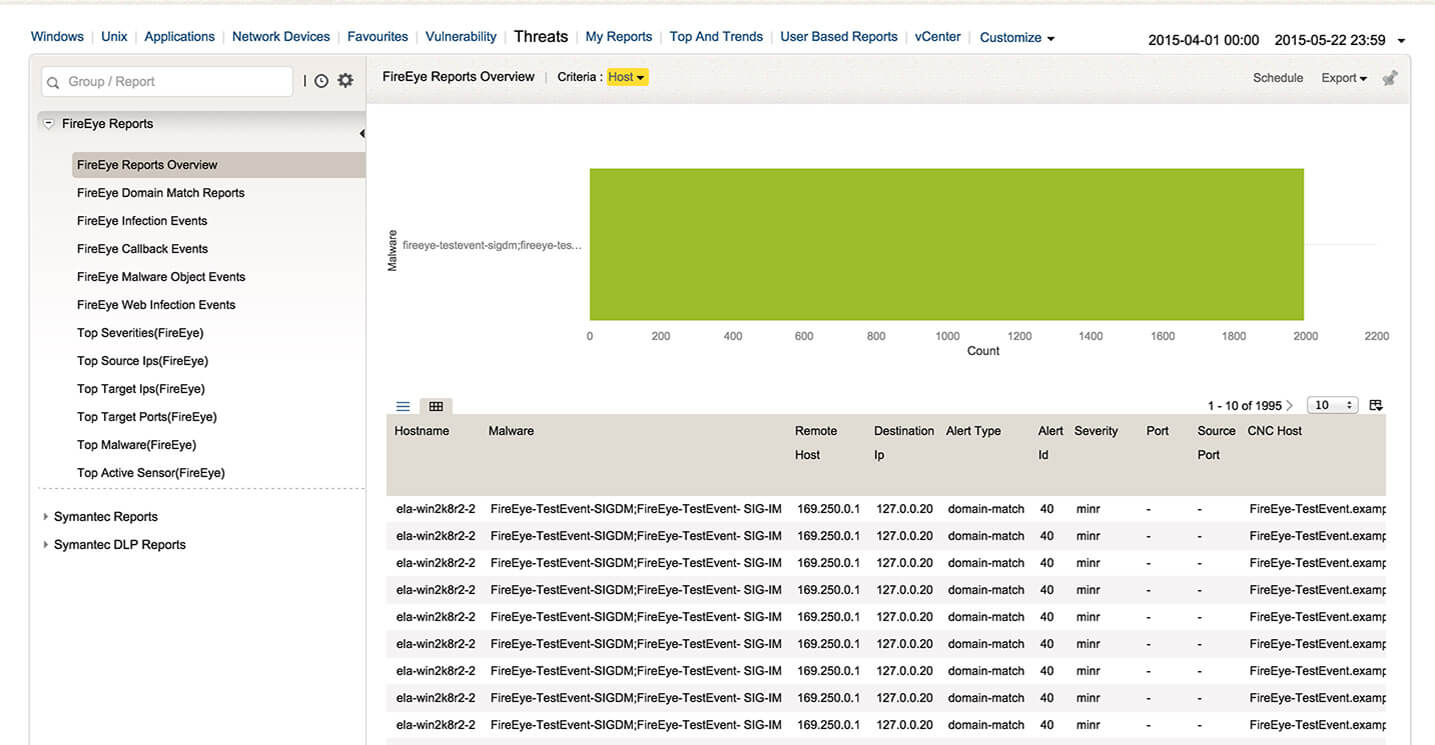Click into the Group / Report search field

[x=168, y=82]
